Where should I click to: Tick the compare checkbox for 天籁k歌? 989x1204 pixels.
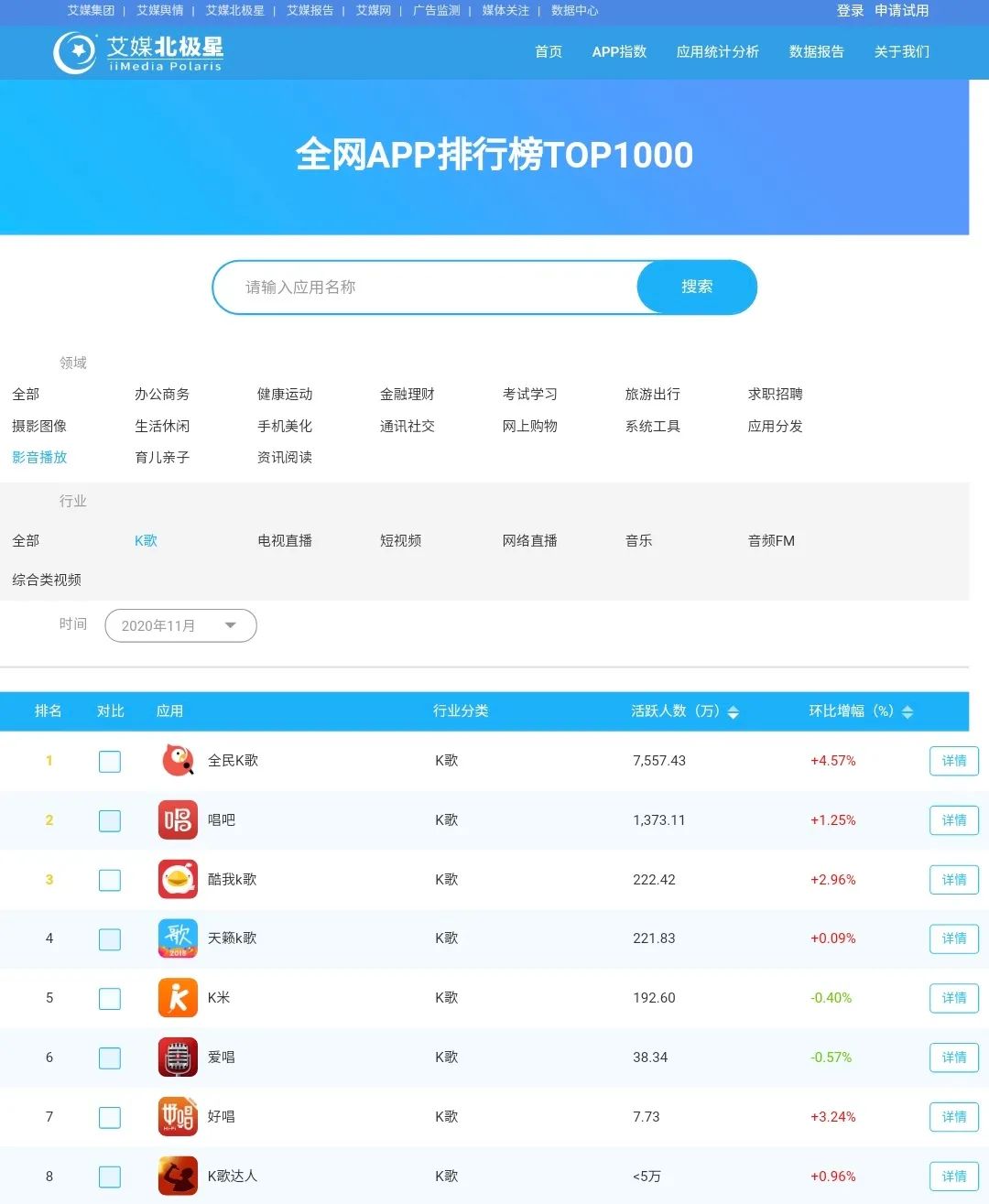point(110,939)
